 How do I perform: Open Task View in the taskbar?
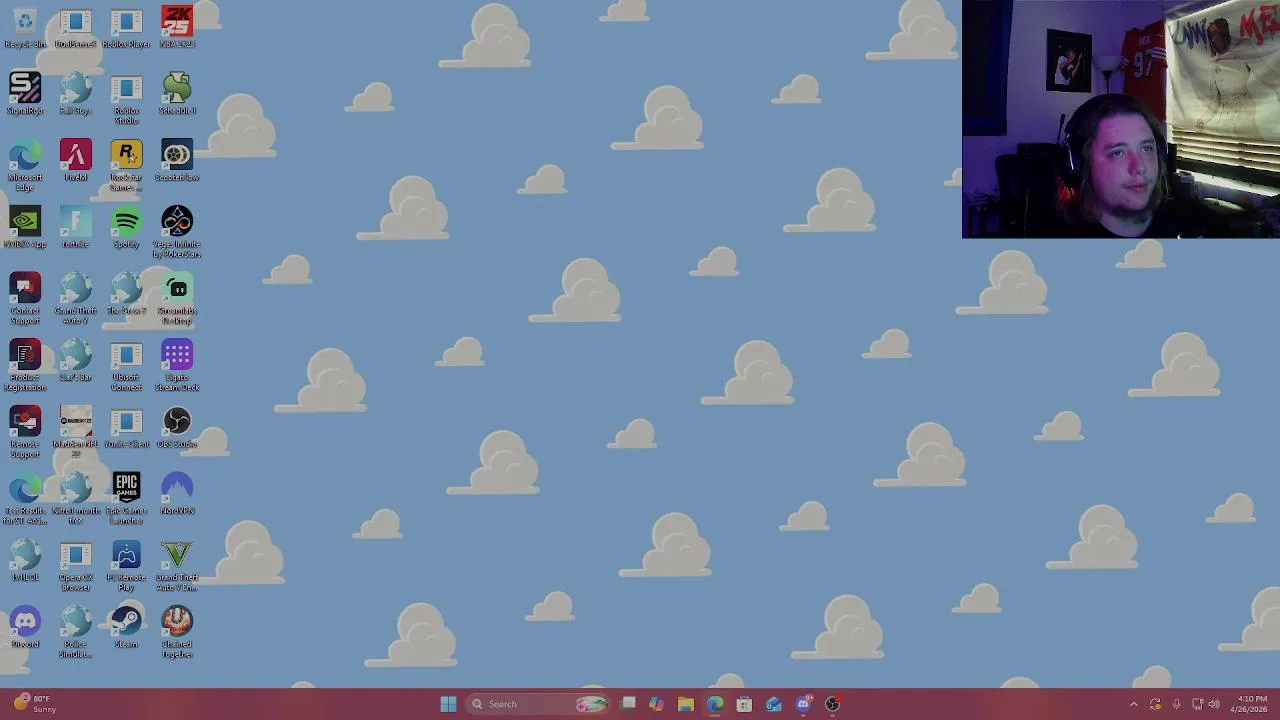(x=628, y=704)
